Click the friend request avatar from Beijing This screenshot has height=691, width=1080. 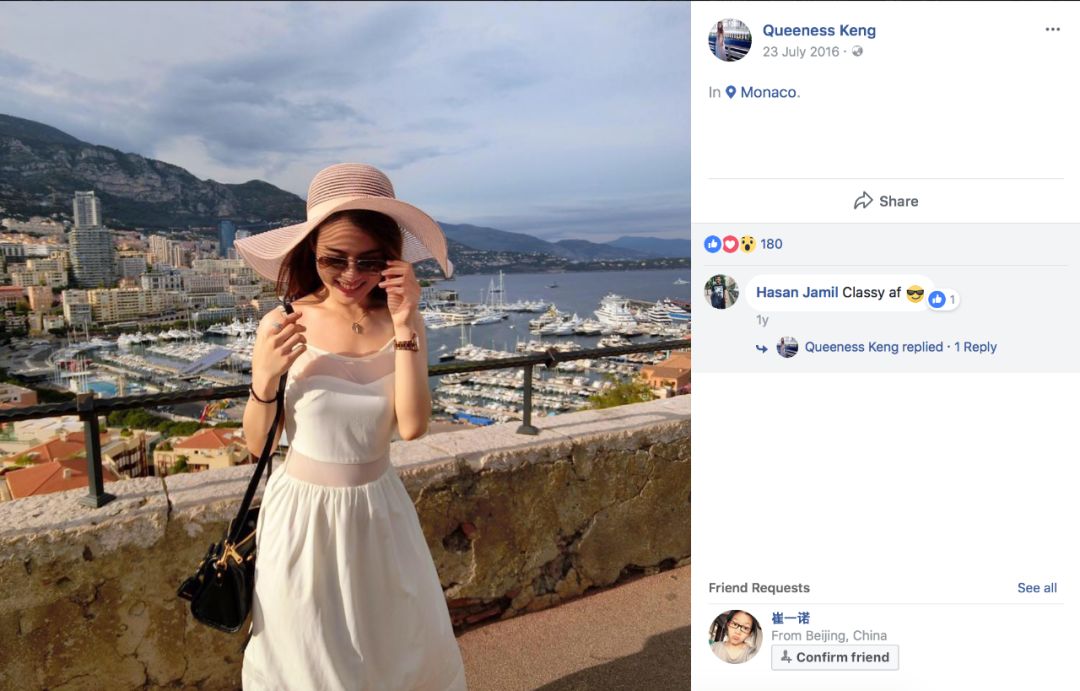[735, 637]
